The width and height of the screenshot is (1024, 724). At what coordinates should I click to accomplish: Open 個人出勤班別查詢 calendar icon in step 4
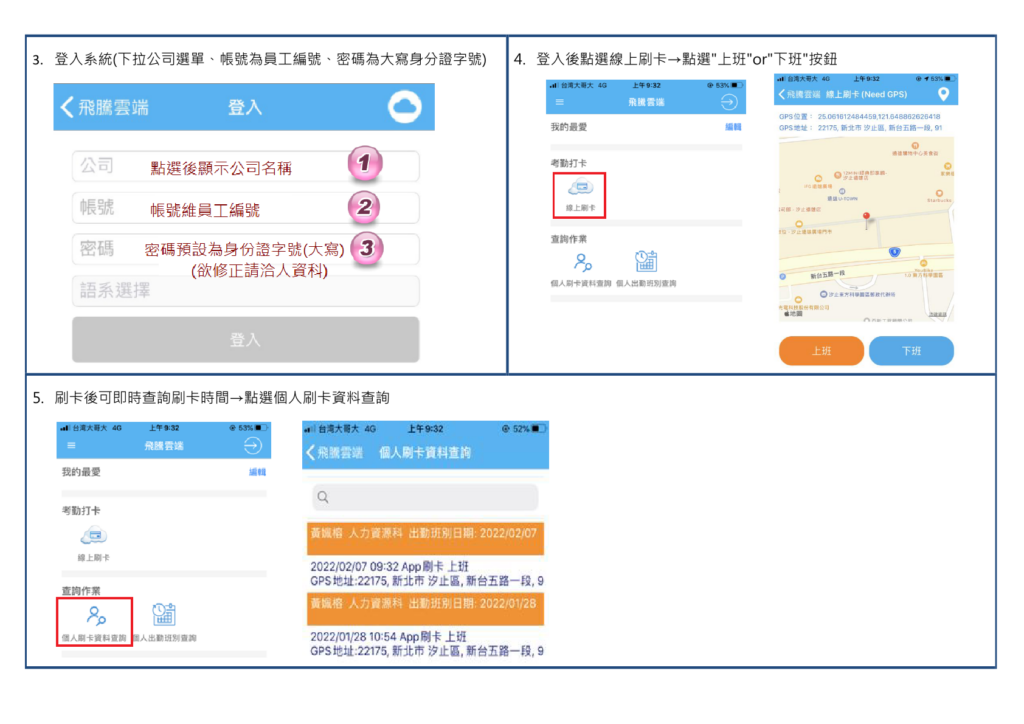click(646, 262)
